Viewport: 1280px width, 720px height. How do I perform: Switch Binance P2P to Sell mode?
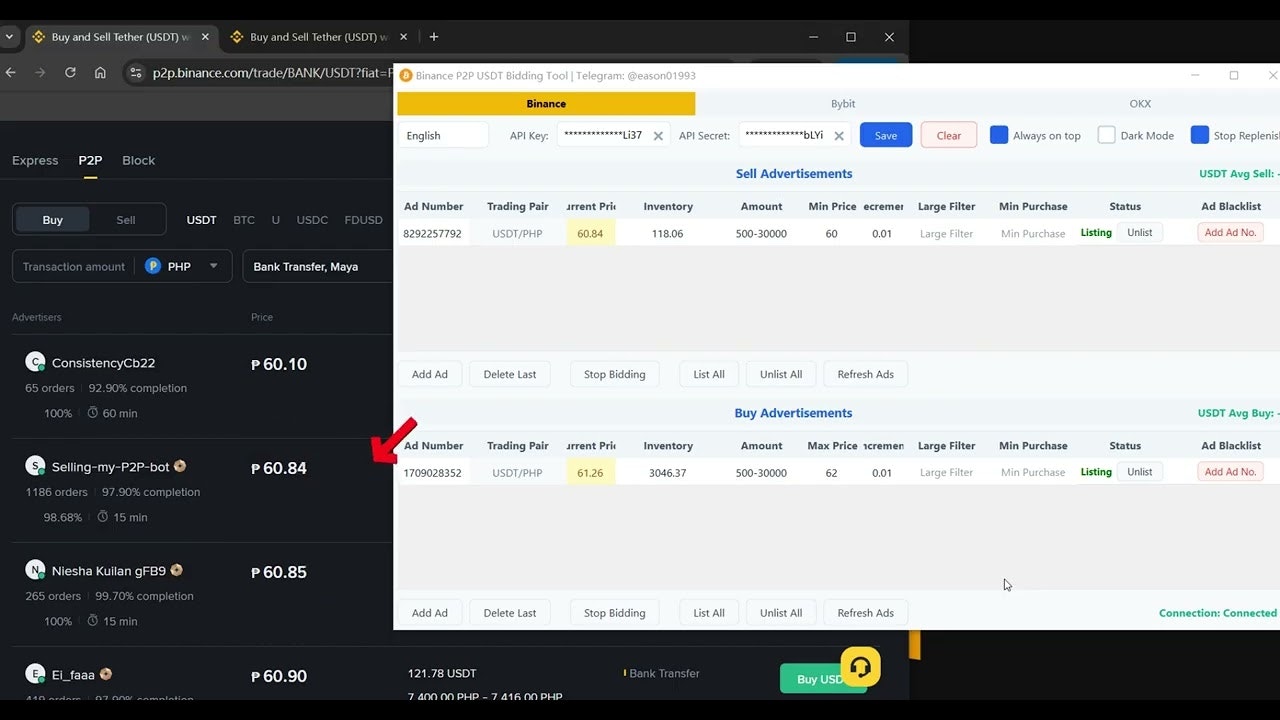click(126, 220)
